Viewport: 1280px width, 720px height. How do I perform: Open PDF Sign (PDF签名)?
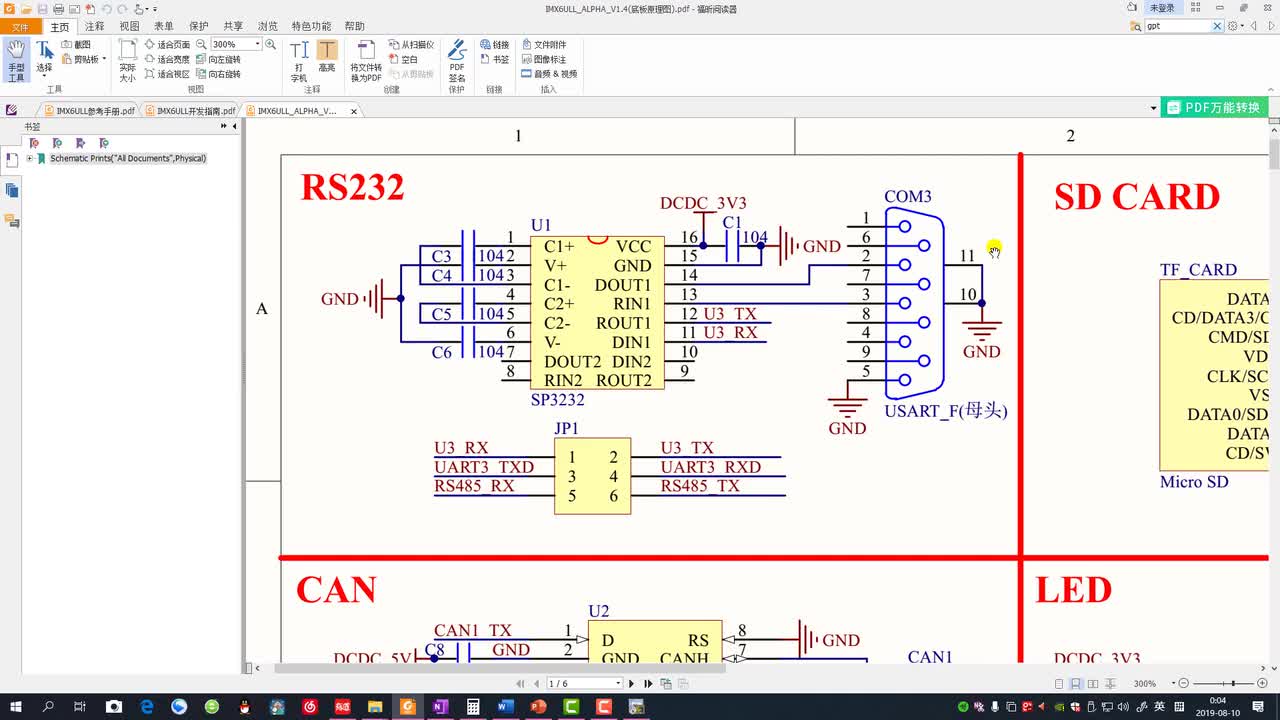coord(457,61)
